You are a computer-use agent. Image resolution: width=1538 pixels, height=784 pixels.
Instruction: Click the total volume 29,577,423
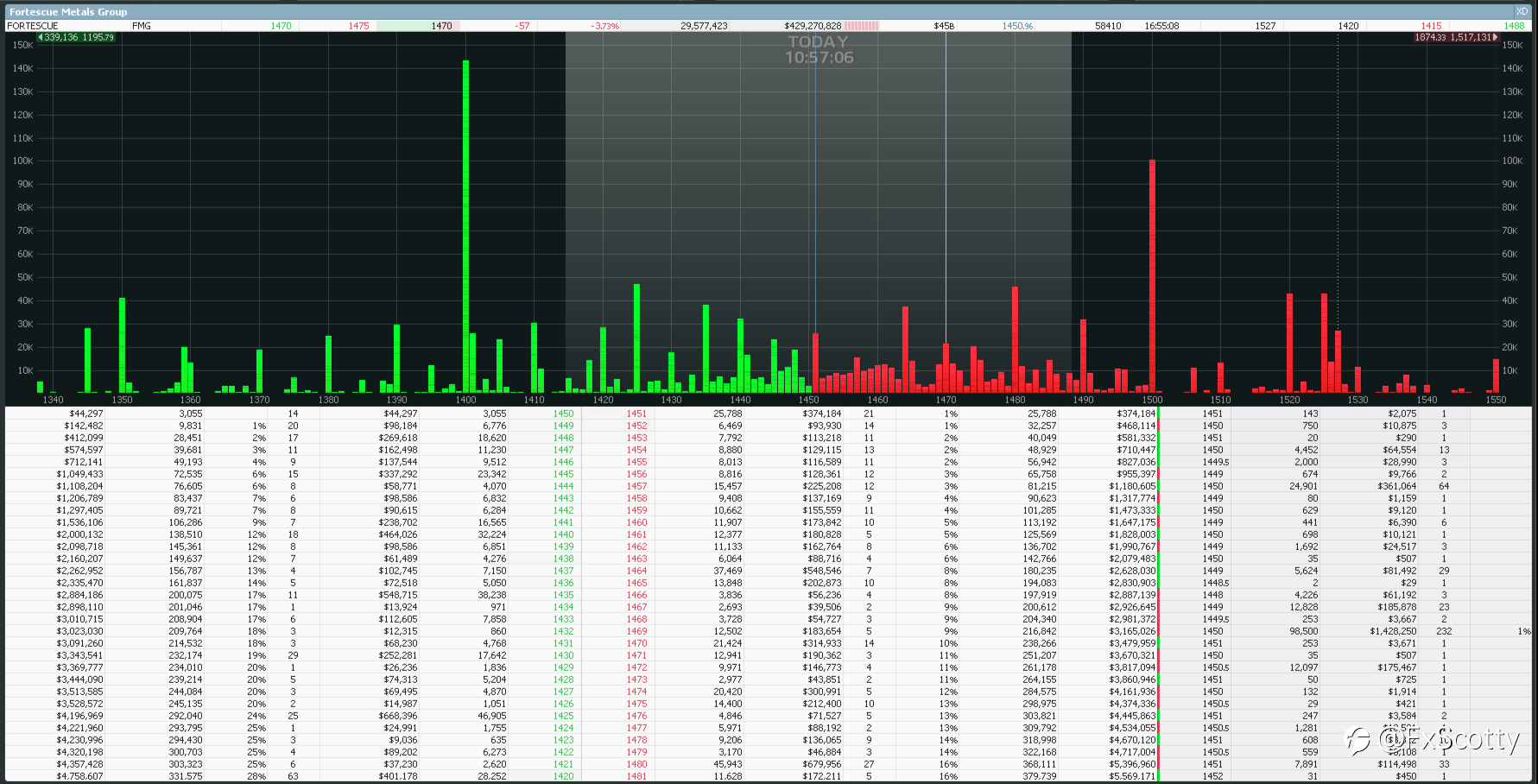point(704,26)
